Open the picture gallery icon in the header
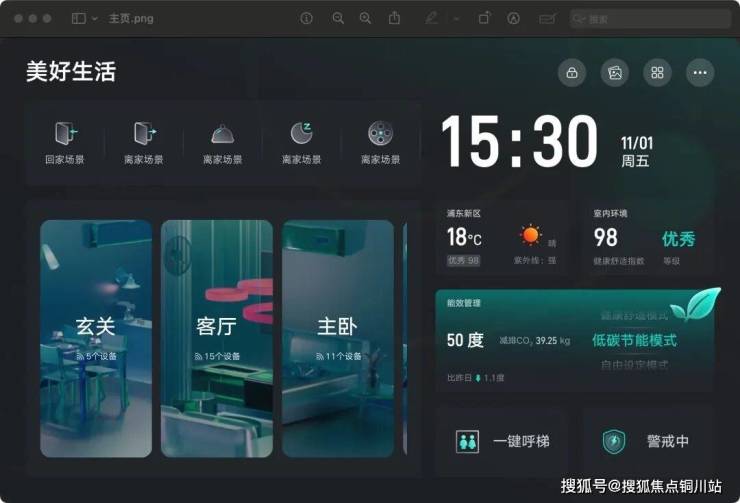Image resolution: width=740 pixels, height=503 pixels. [x=615, y=73]
